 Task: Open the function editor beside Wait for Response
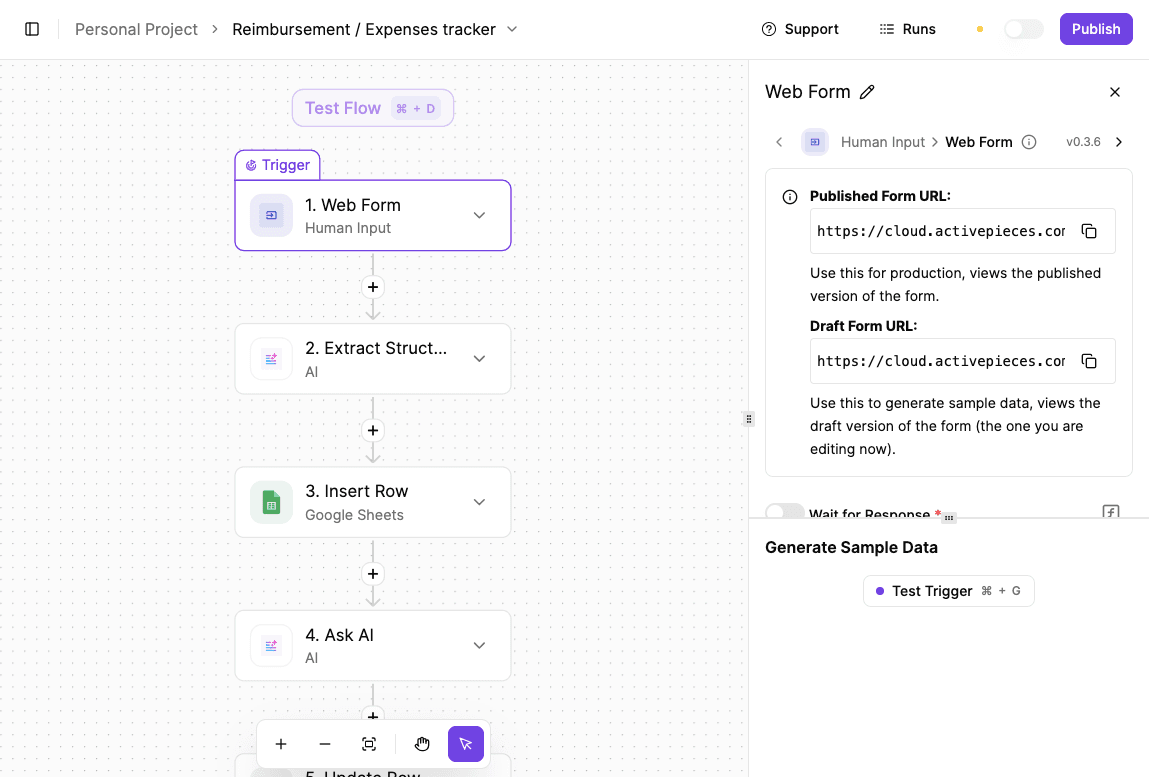click(x=1110, y=511)
